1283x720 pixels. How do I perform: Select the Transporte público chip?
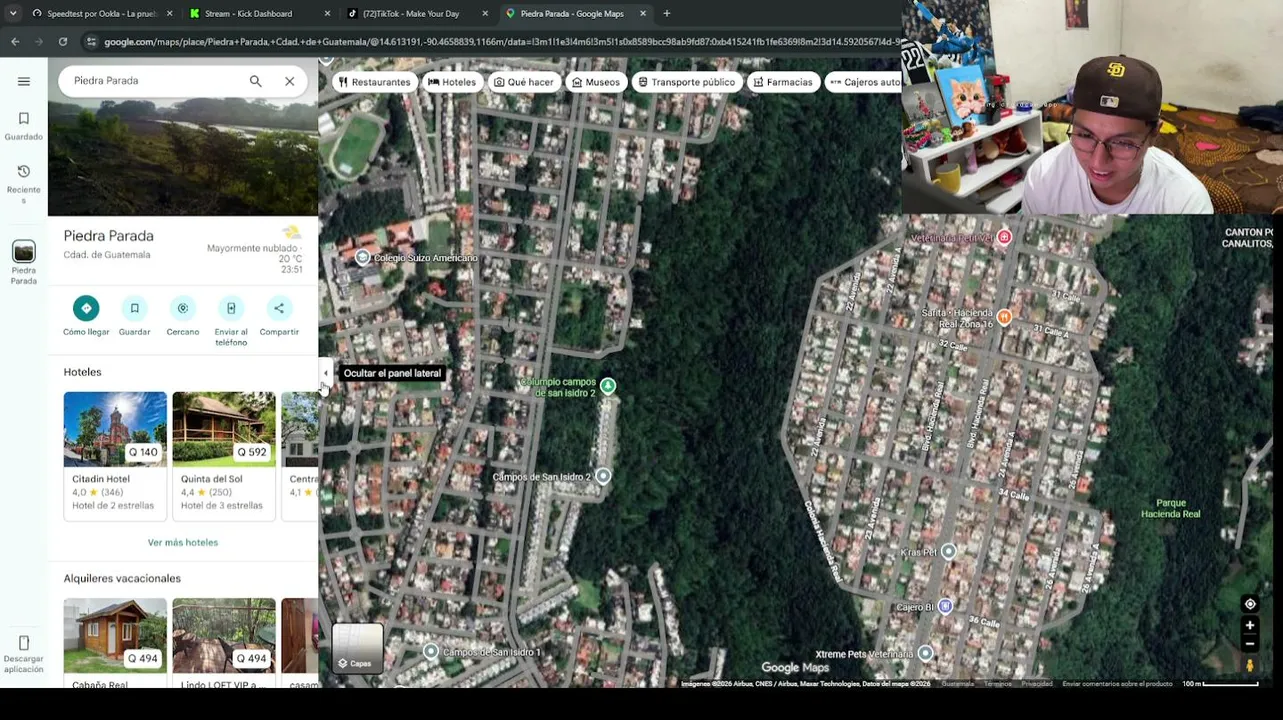686,82
